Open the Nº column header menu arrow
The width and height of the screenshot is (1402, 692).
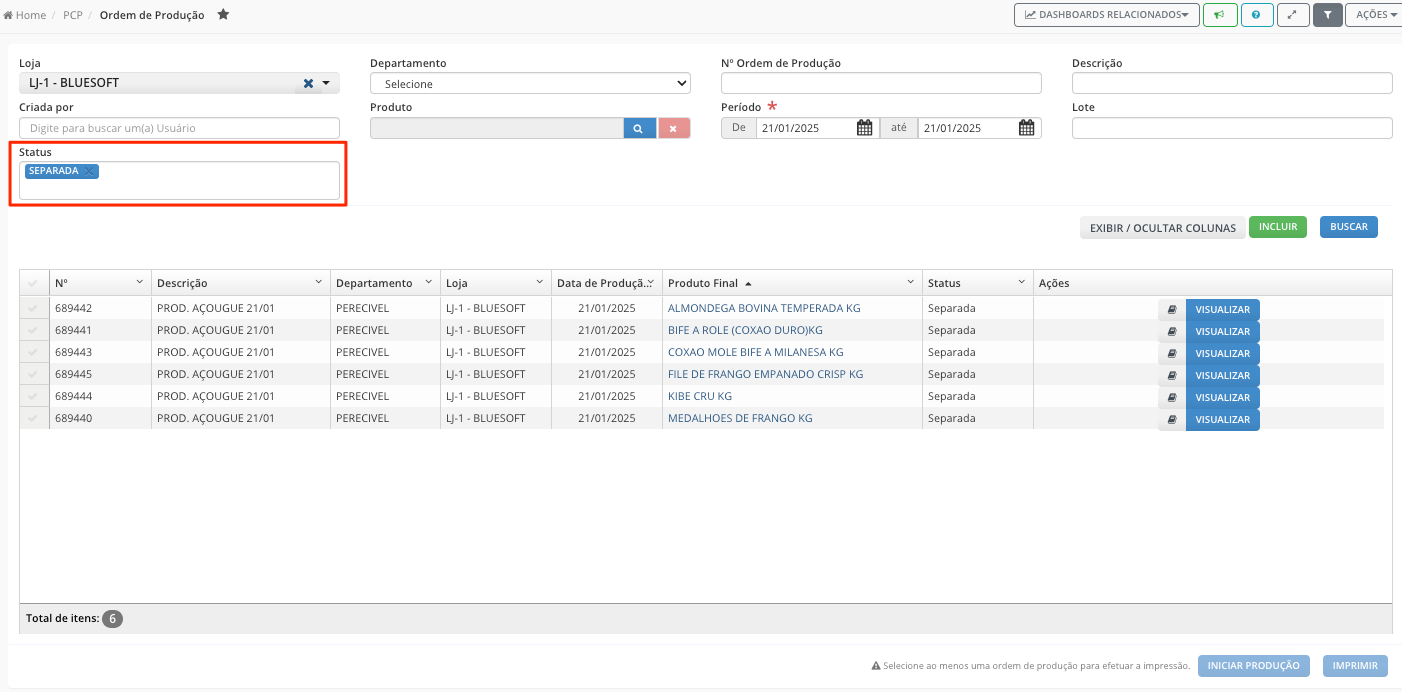pos(138,283)
